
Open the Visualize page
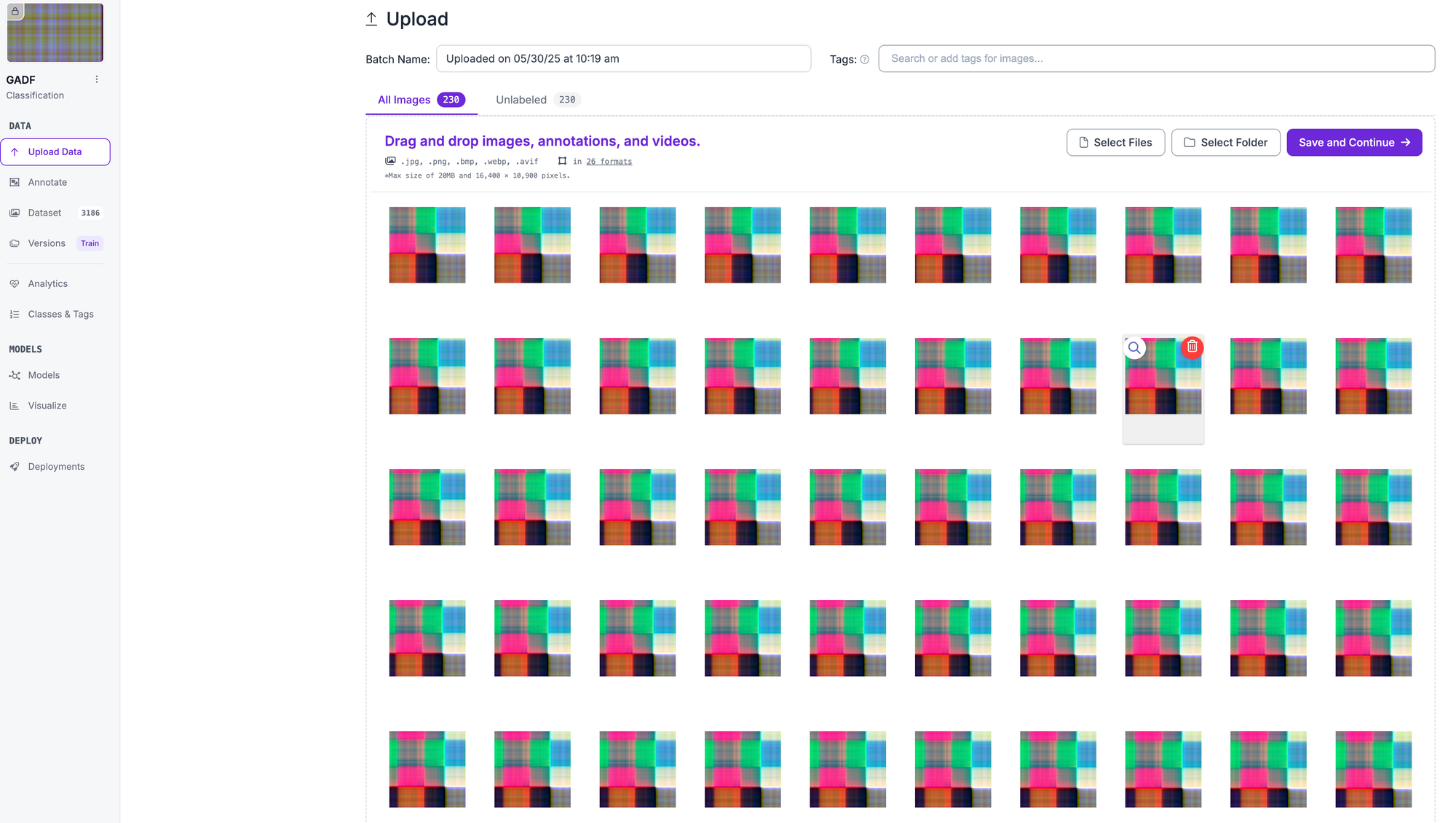pos(47,406)
